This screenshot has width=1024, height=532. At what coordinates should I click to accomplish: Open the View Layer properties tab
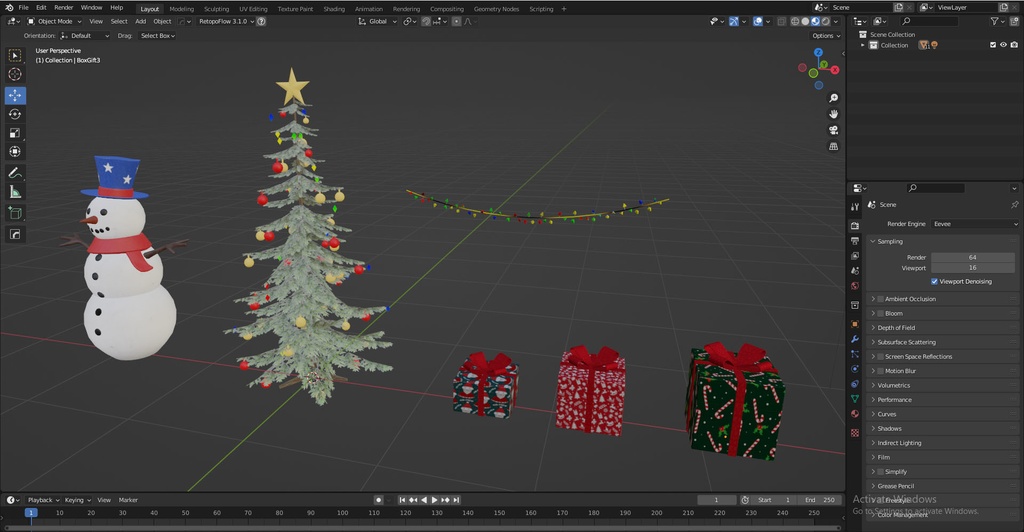(x=855, y=256)
